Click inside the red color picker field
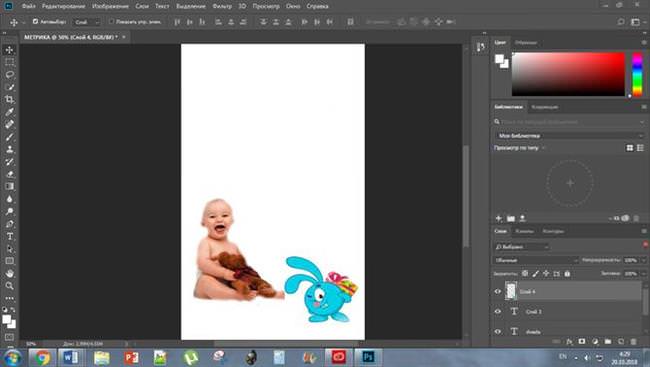Viewport: 650px width, 367px height. pyautogui.click(x=568, y=74)
